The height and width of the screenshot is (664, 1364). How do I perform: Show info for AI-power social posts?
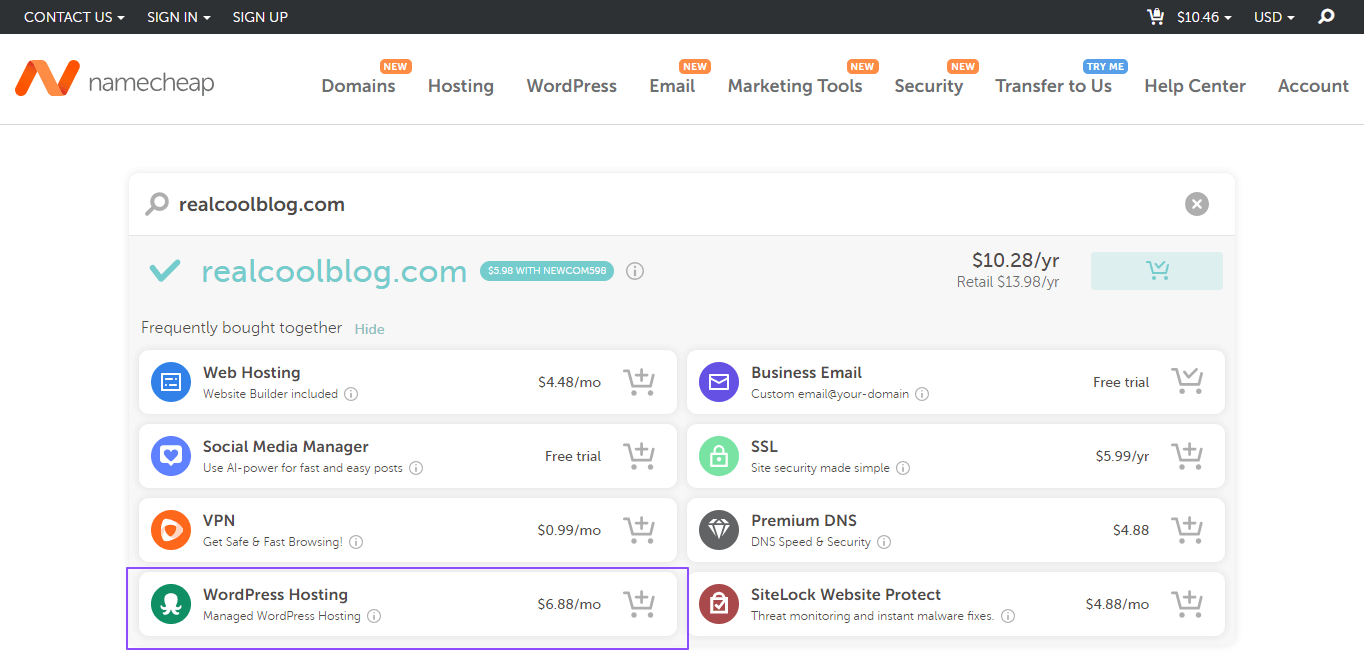click(416, 468)
